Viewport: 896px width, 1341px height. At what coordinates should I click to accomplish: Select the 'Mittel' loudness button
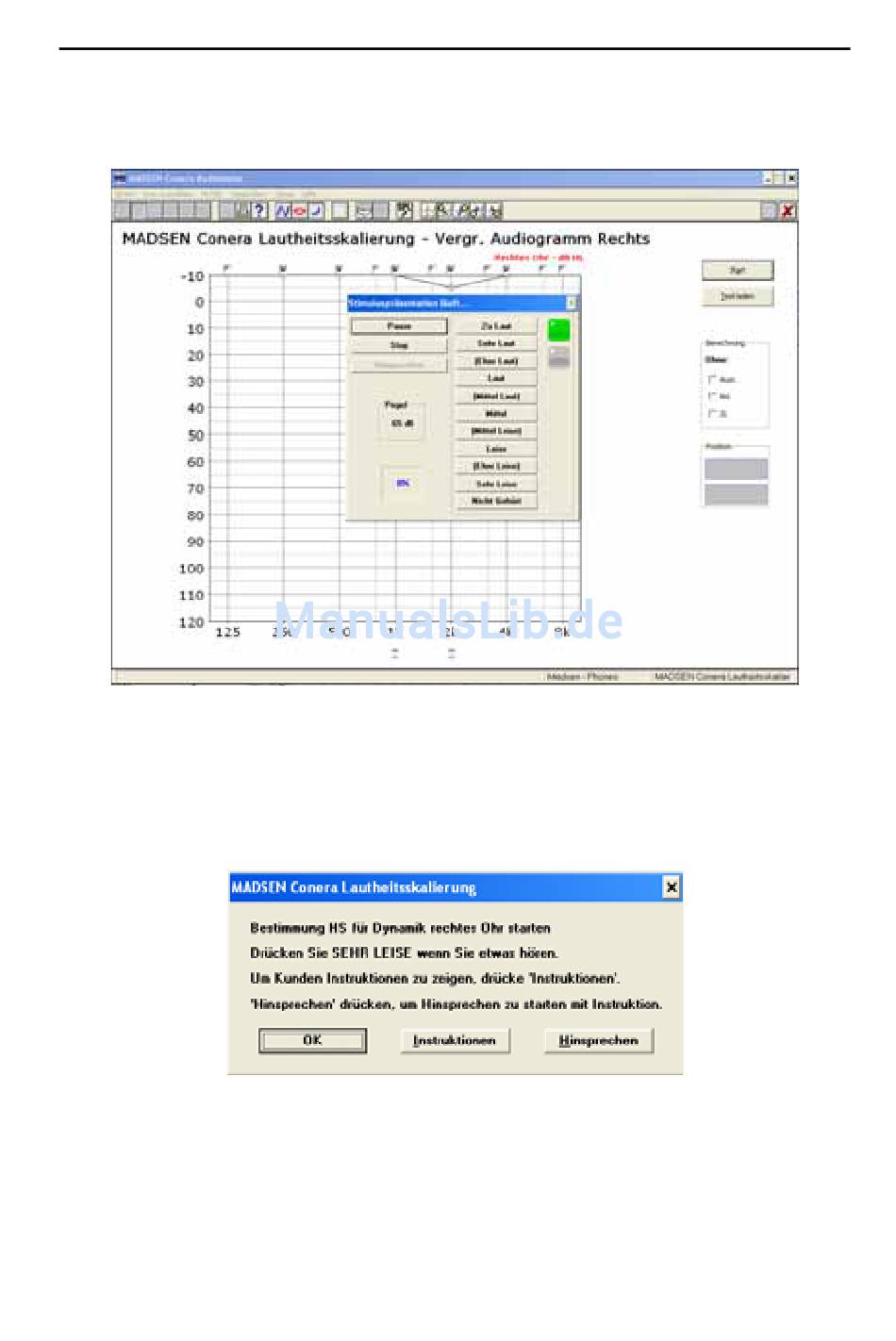[496, 413]
